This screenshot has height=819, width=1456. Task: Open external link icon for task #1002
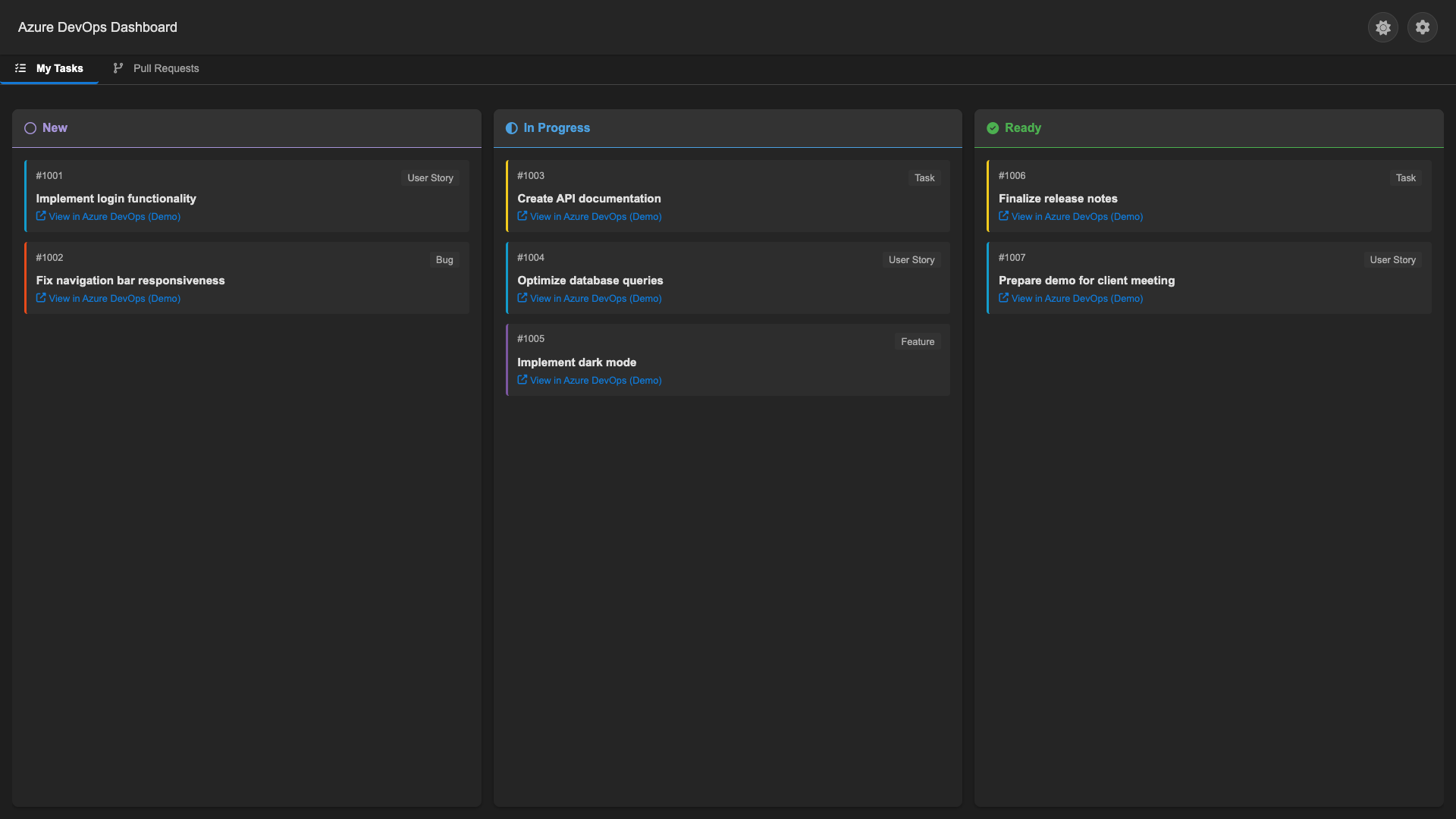click(x=41, y=298)
